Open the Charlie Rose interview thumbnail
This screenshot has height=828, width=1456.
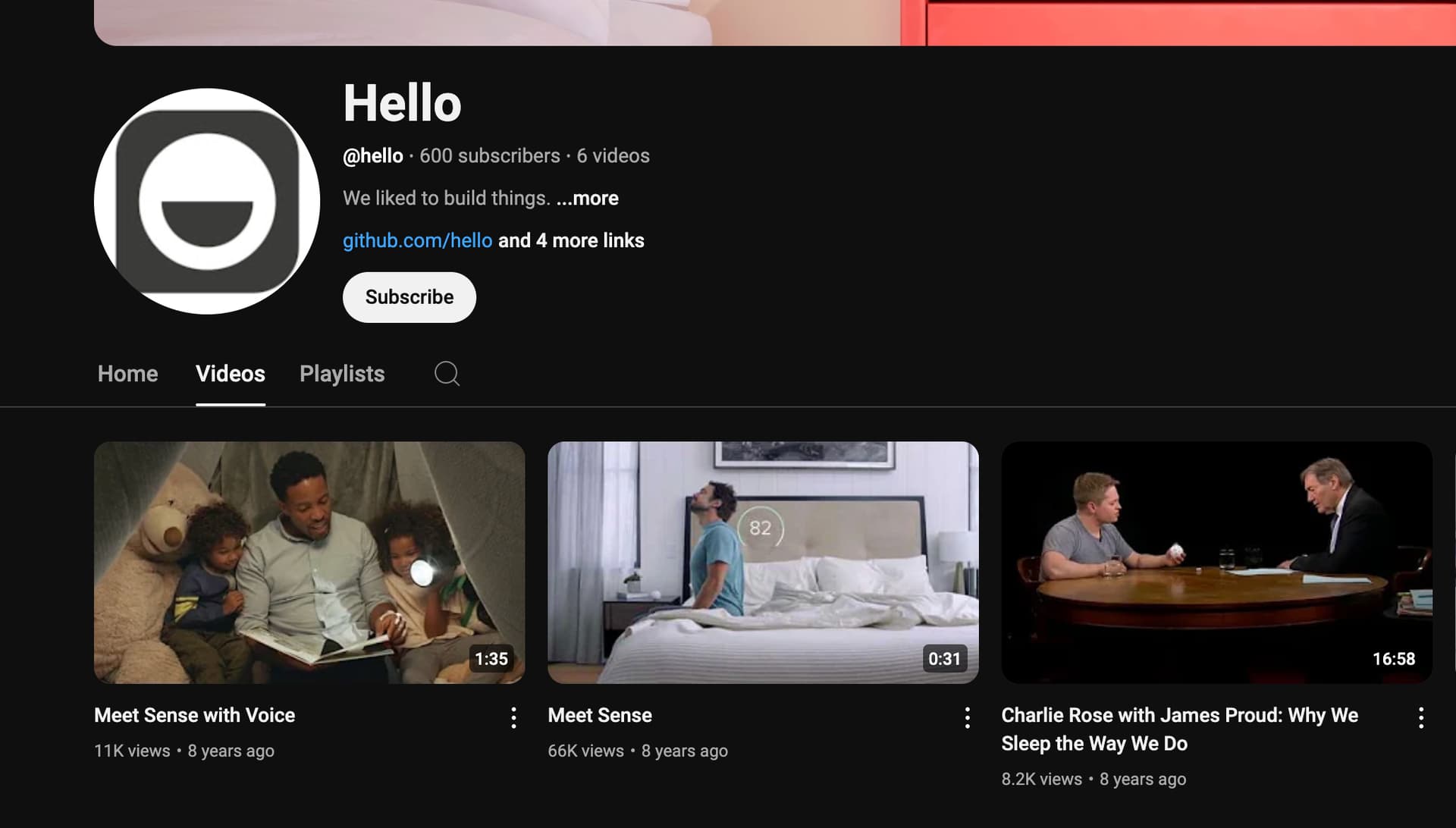click(1216, 562)
